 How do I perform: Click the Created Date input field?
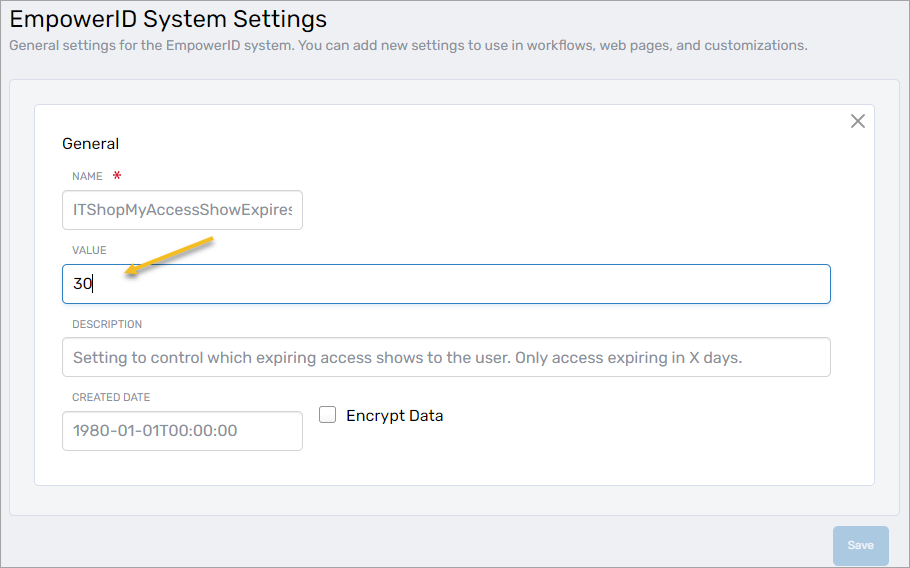[182, 431]
